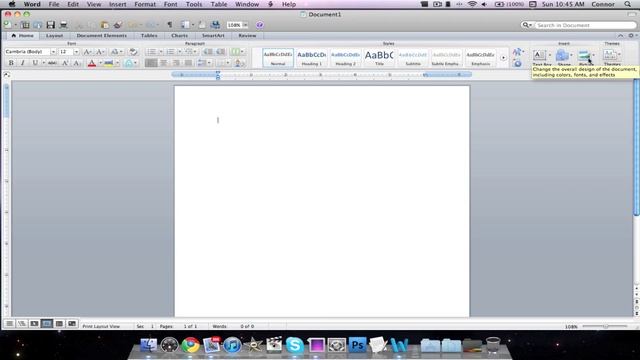Select justify text alignment

pos(188,63)
